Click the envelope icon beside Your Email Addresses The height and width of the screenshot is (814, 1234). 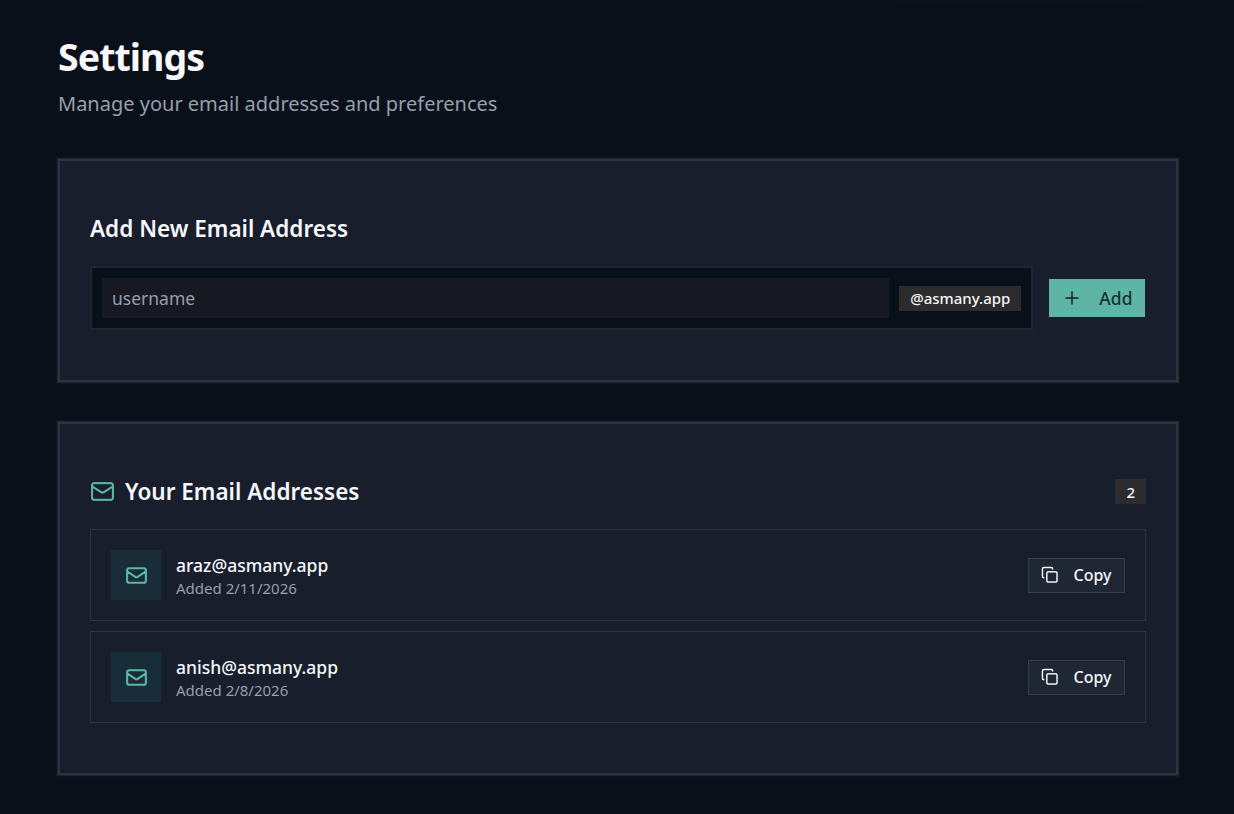(102, 491)
